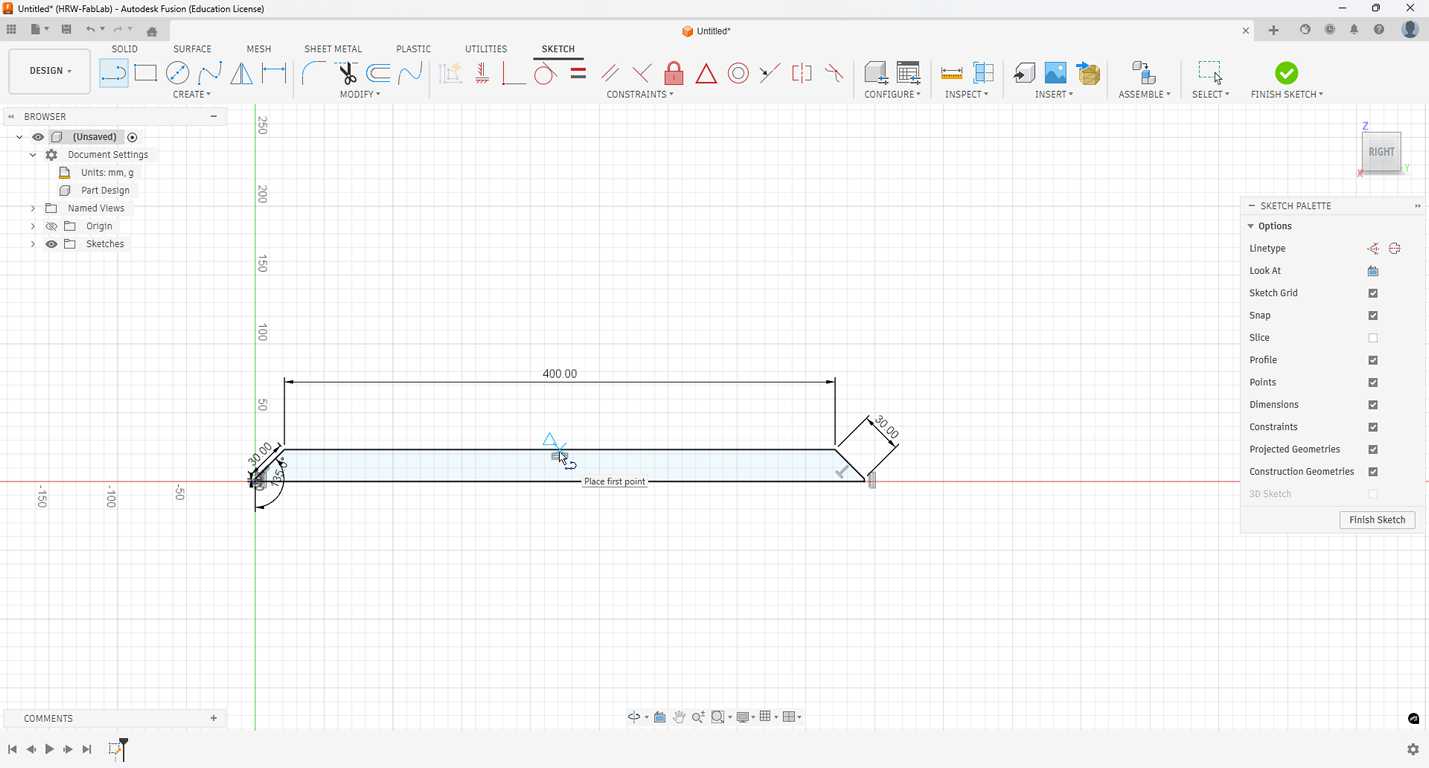Viewport: 1429px width, 768px height.
Task: Open the Change Parameters table tool
Action: tap(908, 73)
